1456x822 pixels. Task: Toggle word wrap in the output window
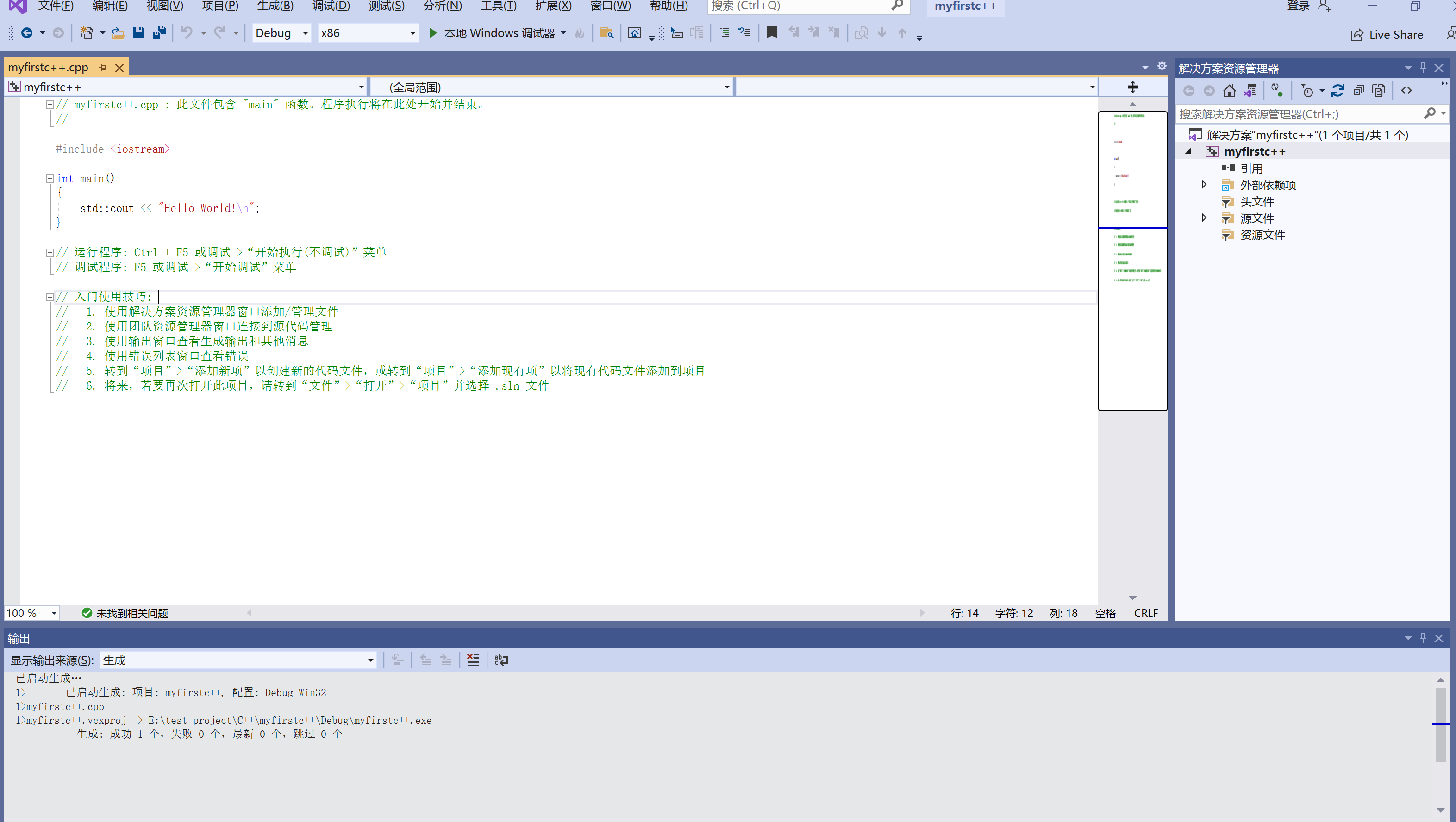coord(501,660)
